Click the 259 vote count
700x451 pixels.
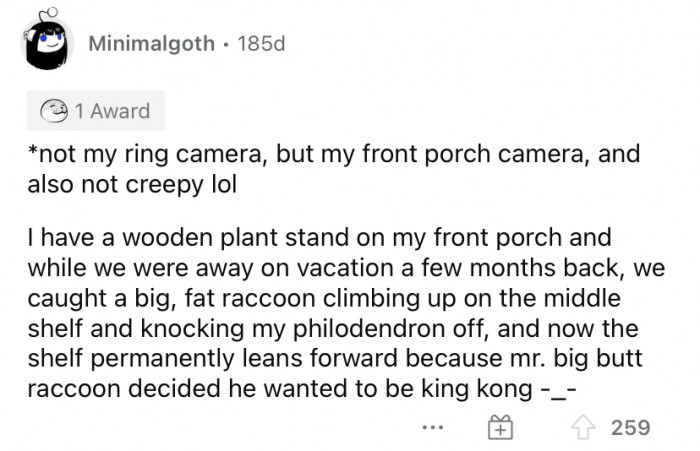click(630, 427)
